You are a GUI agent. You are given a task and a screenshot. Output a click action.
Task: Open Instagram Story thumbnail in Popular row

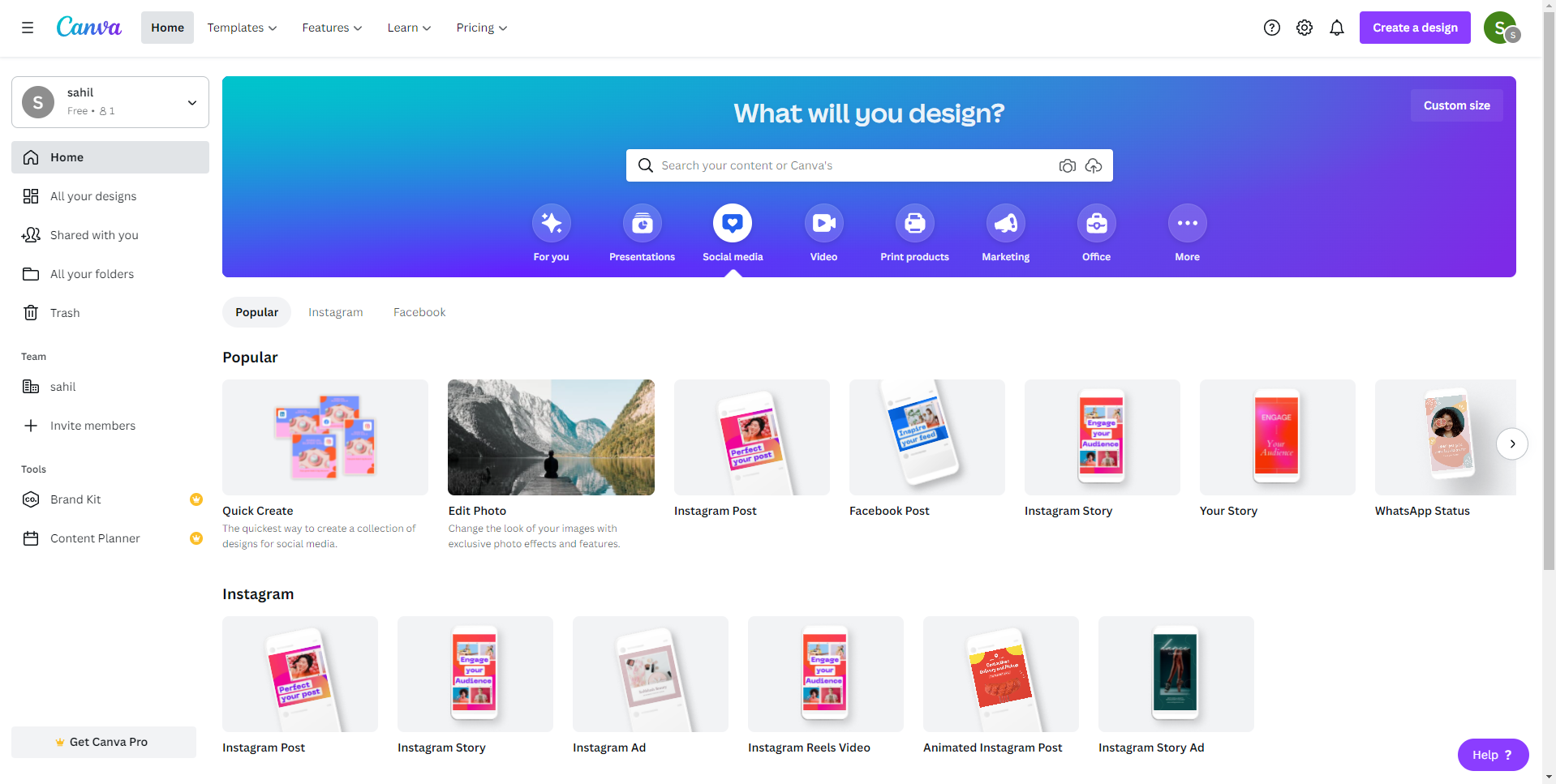[1103, 437]
